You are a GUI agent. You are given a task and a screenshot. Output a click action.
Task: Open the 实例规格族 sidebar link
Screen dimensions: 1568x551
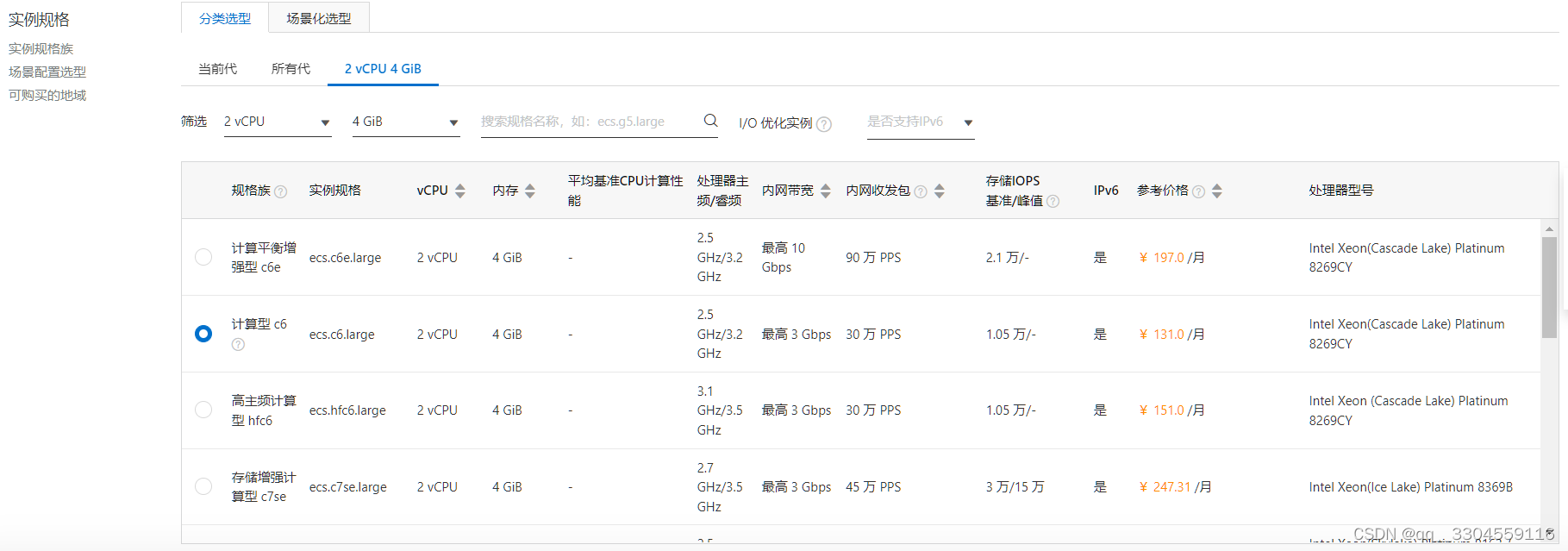(x=41, y=48)
